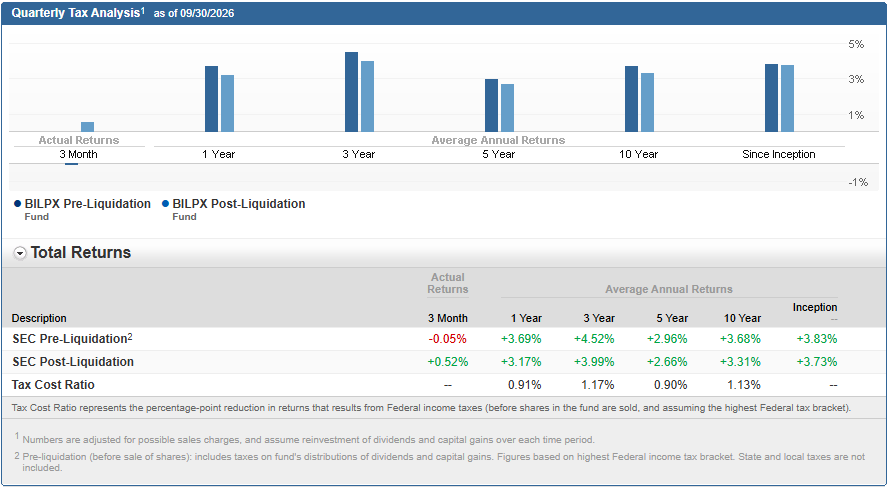The height and width of the screenshot is (487, 888).
Task: Select BILPX Post-Liquidation legend label
Action: 238,204
